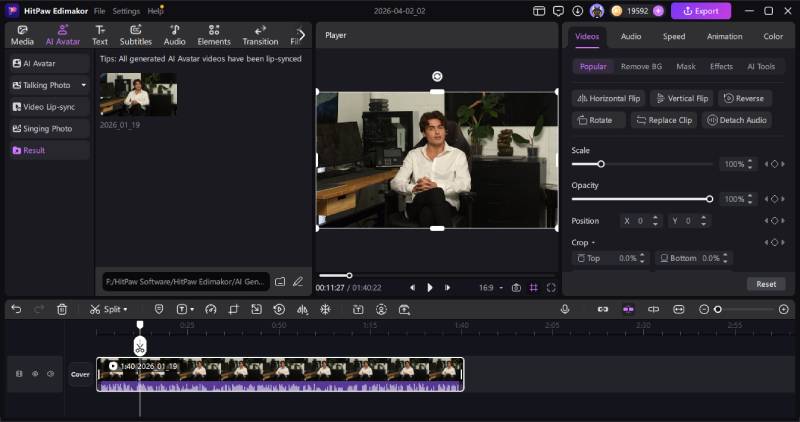Click the edit pencil icon beside the path
Image resolution: width=800 pixels, height=422 pixels.
[297, 282]
